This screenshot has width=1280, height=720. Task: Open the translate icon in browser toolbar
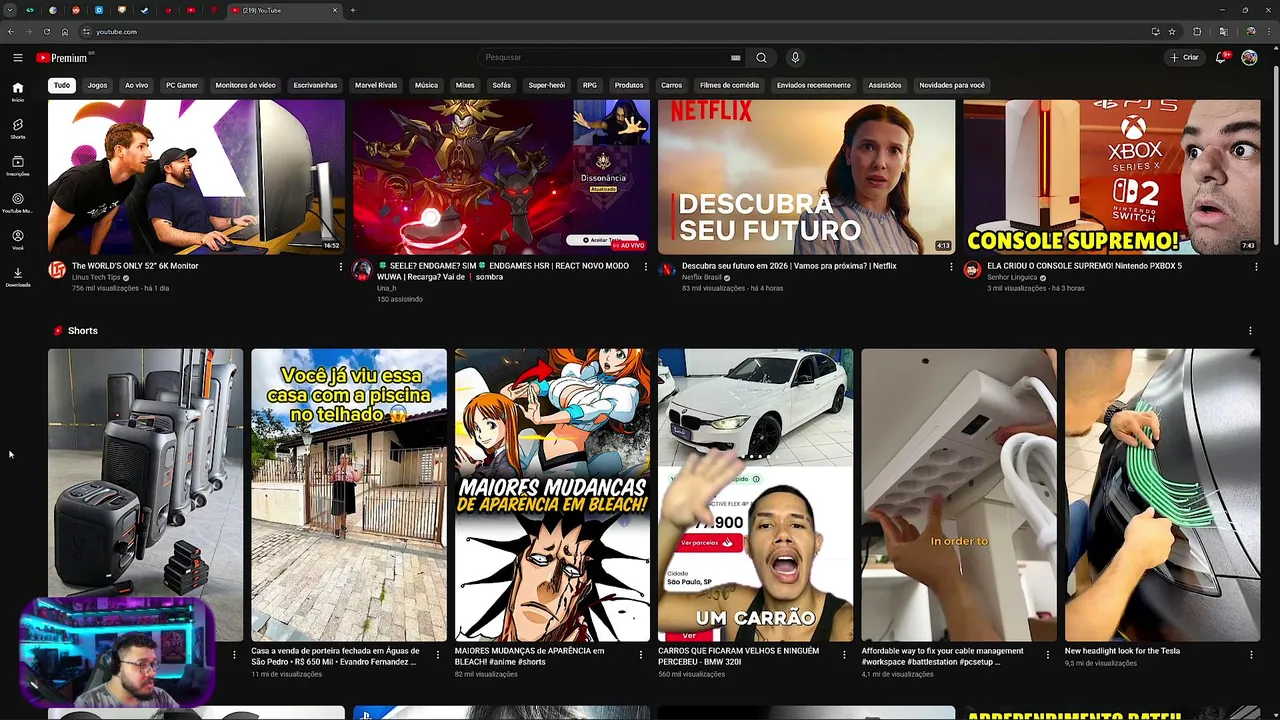1223,32
